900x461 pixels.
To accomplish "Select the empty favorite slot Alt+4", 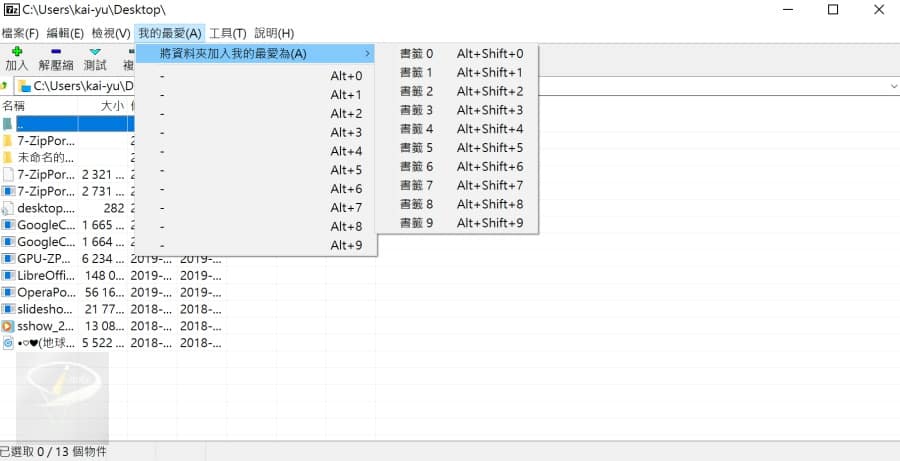I will (x=255, y=152).
